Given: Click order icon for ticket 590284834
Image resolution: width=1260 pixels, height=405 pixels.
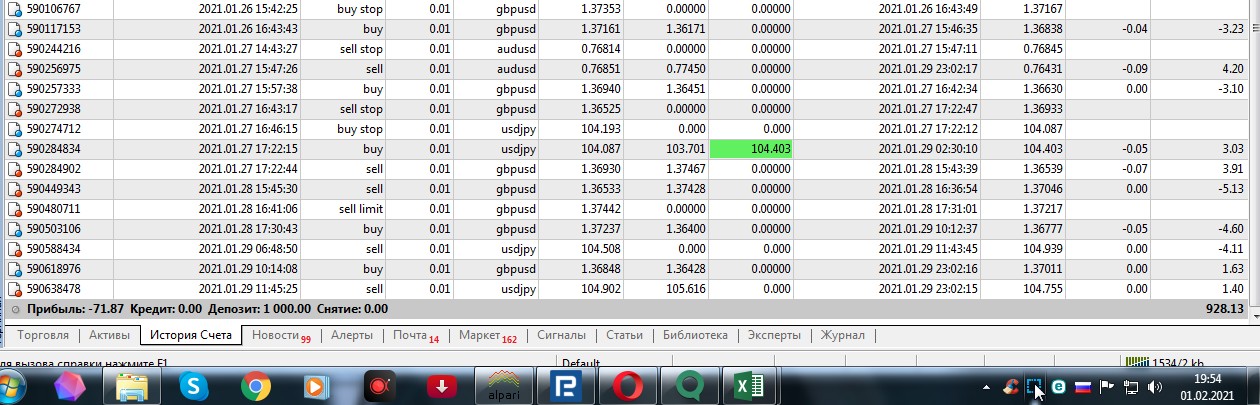Looking at the screenshot, I should coord(14,149).
